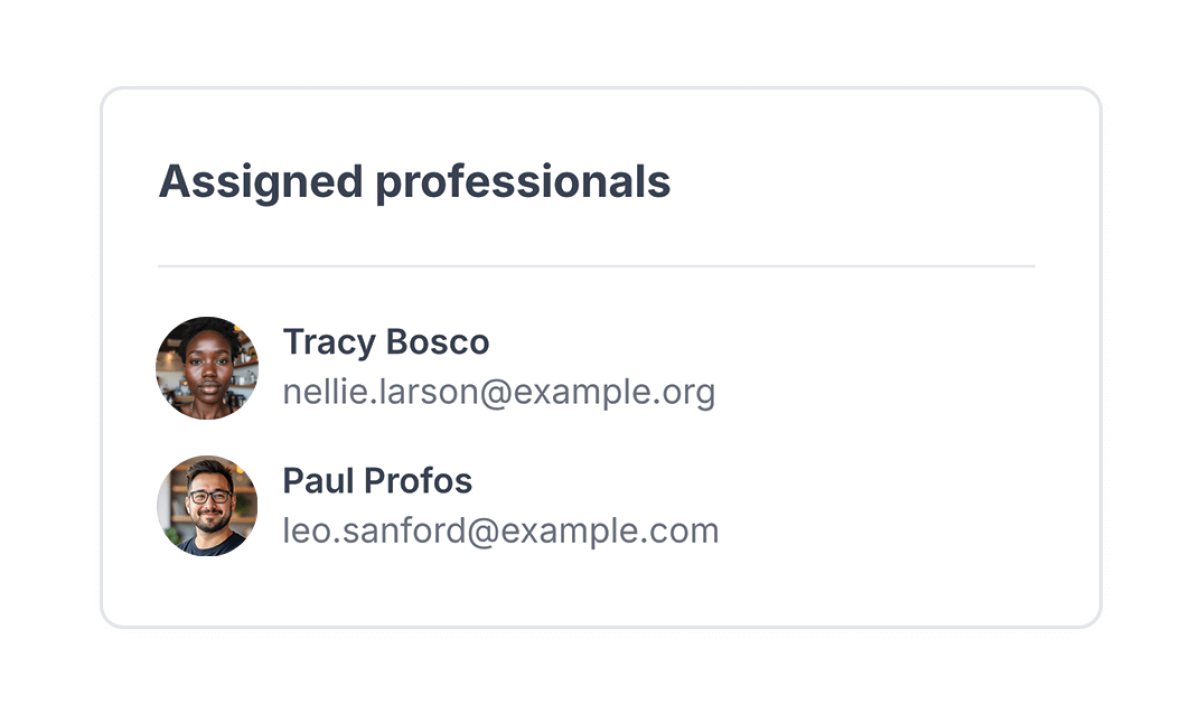This screenshot has height=714, width=1200.
Task: Click the first name "Paul"
Action: pyautogui.click(x=317, y=481)
